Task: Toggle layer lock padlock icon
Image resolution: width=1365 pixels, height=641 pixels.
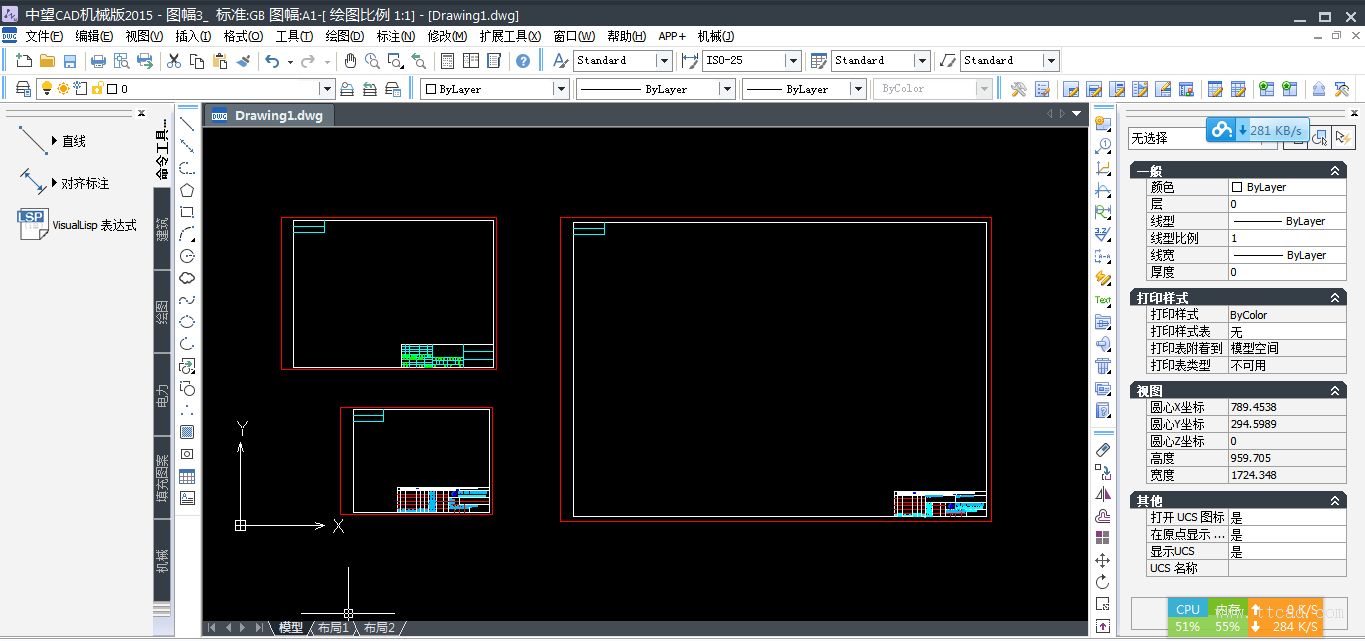Action: click(97, 89)
